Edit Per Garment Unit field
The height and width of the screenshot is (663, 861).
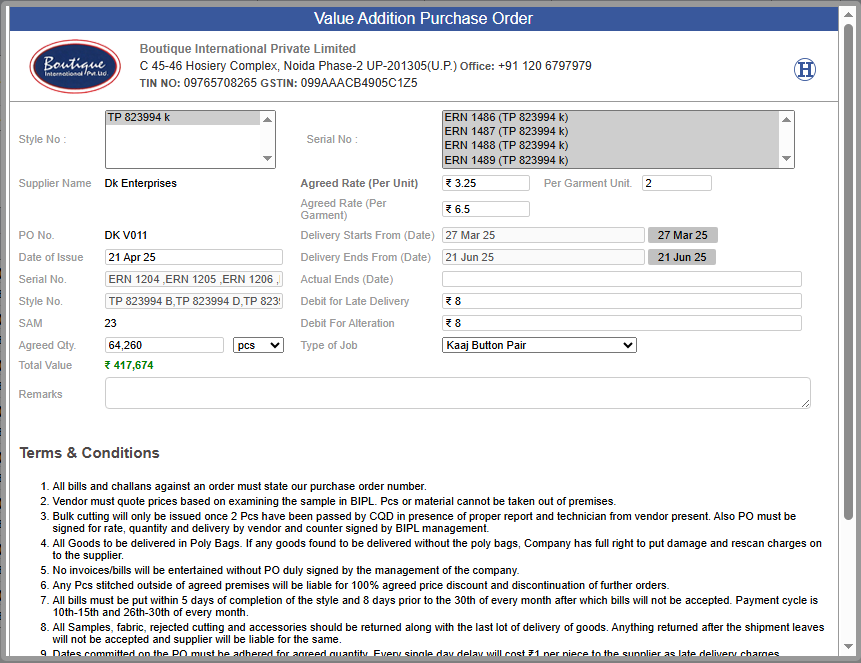676,183
